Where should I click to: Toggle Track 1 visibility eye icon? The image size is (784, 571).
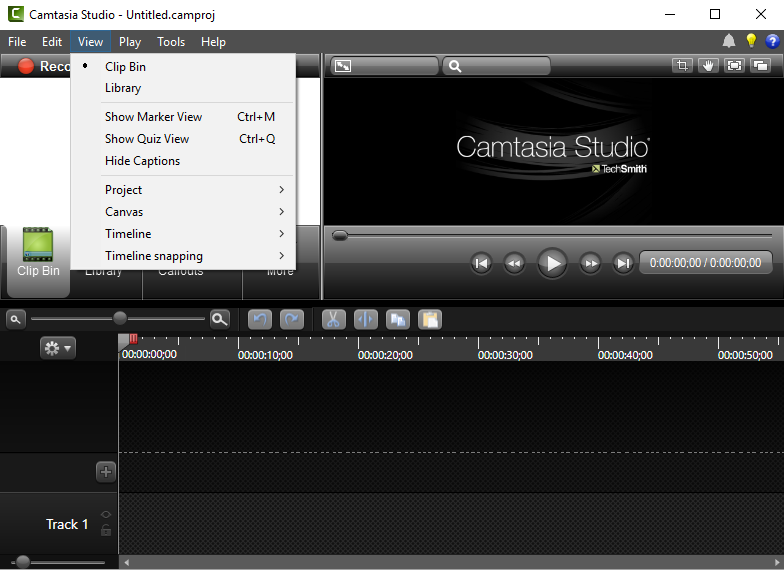point(106,514)
